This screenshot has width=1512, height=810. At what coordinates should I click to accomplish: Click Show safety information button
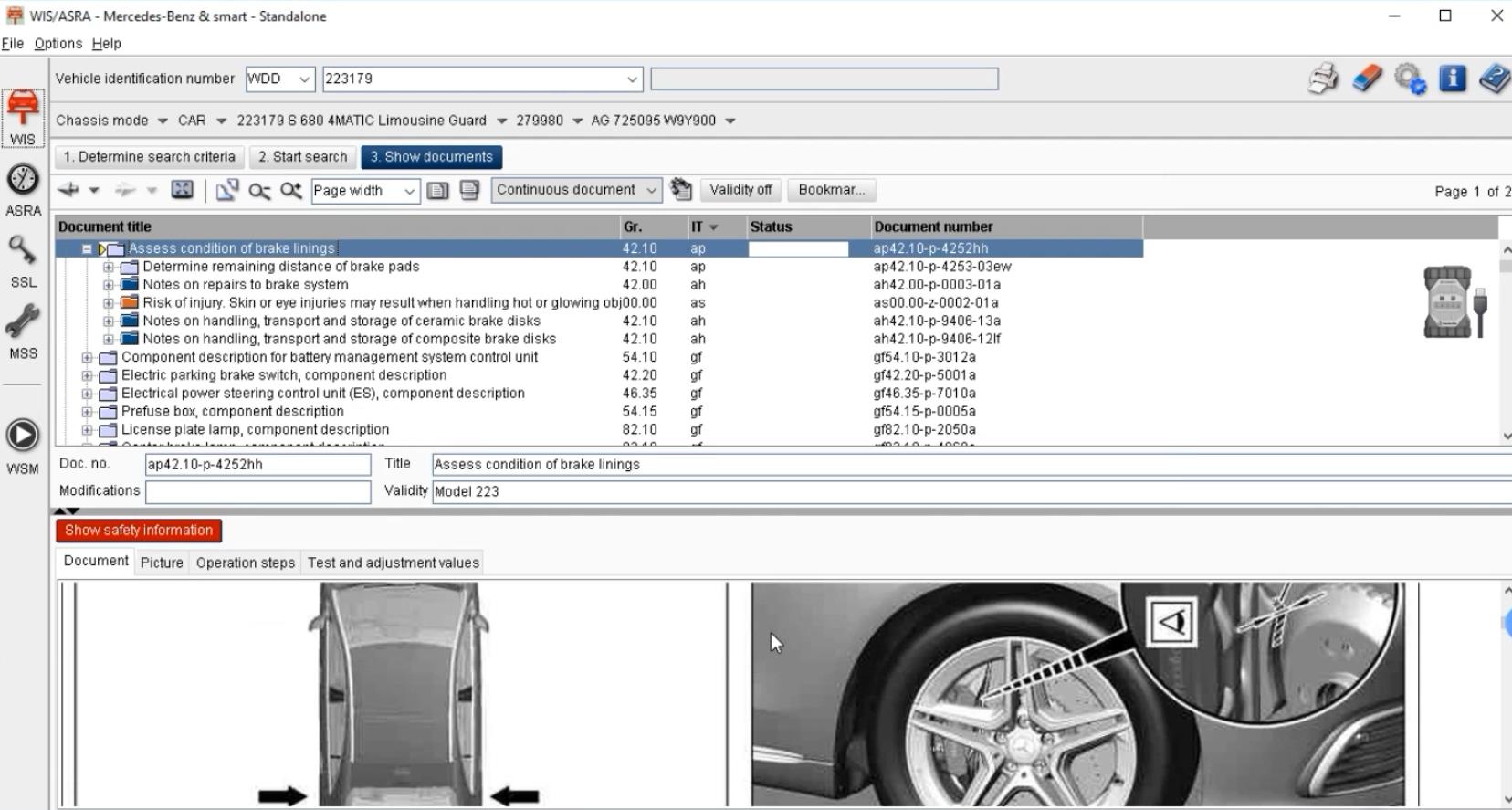pos(139,530)
